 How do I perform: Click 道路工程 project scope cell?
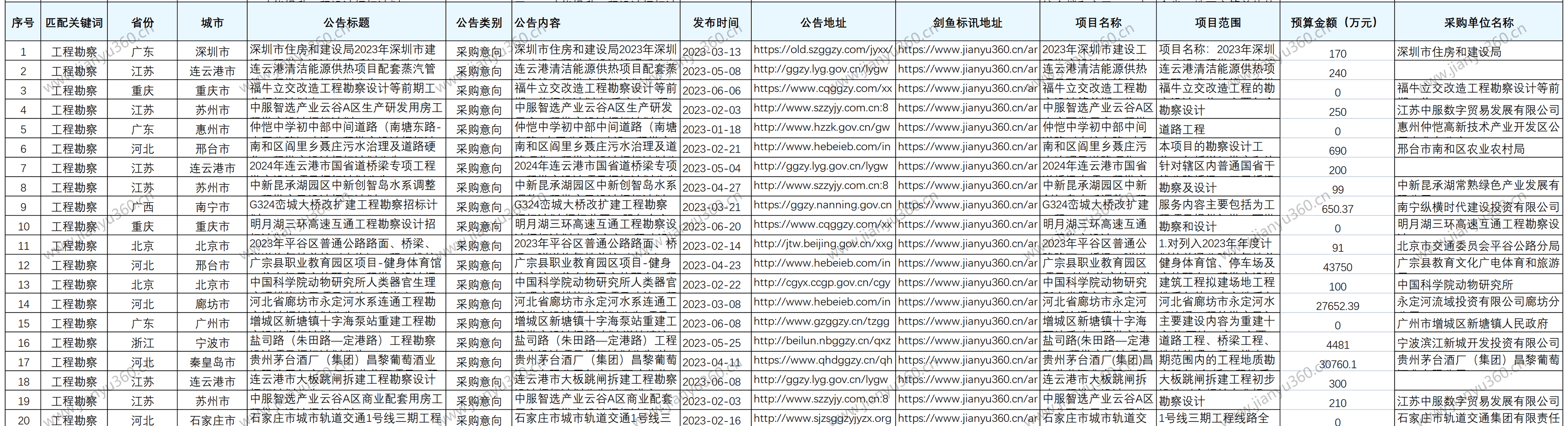(x=1218, y=130)
